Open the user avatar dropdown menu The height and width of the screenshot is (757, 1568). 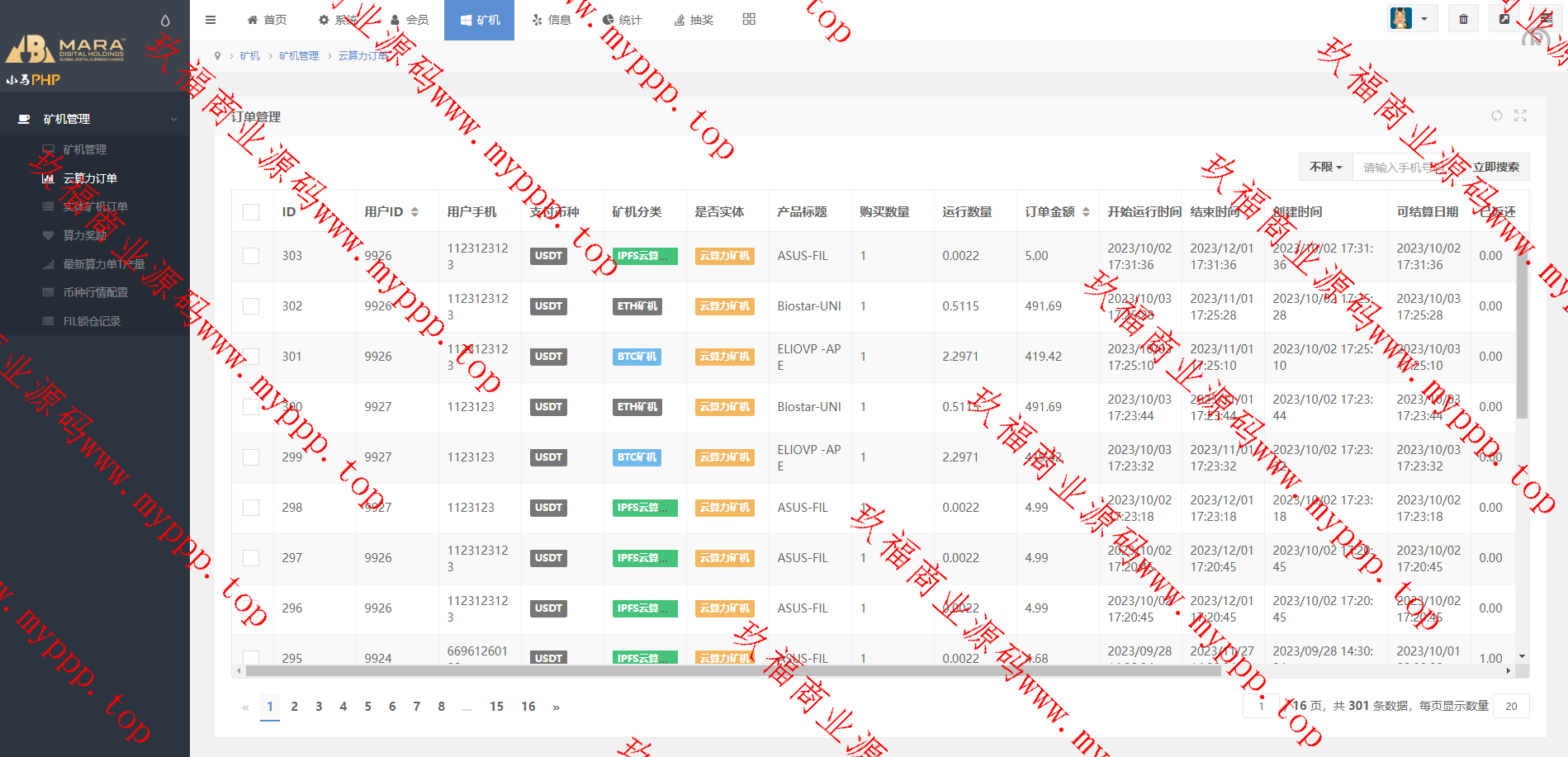pos(1412,19)
